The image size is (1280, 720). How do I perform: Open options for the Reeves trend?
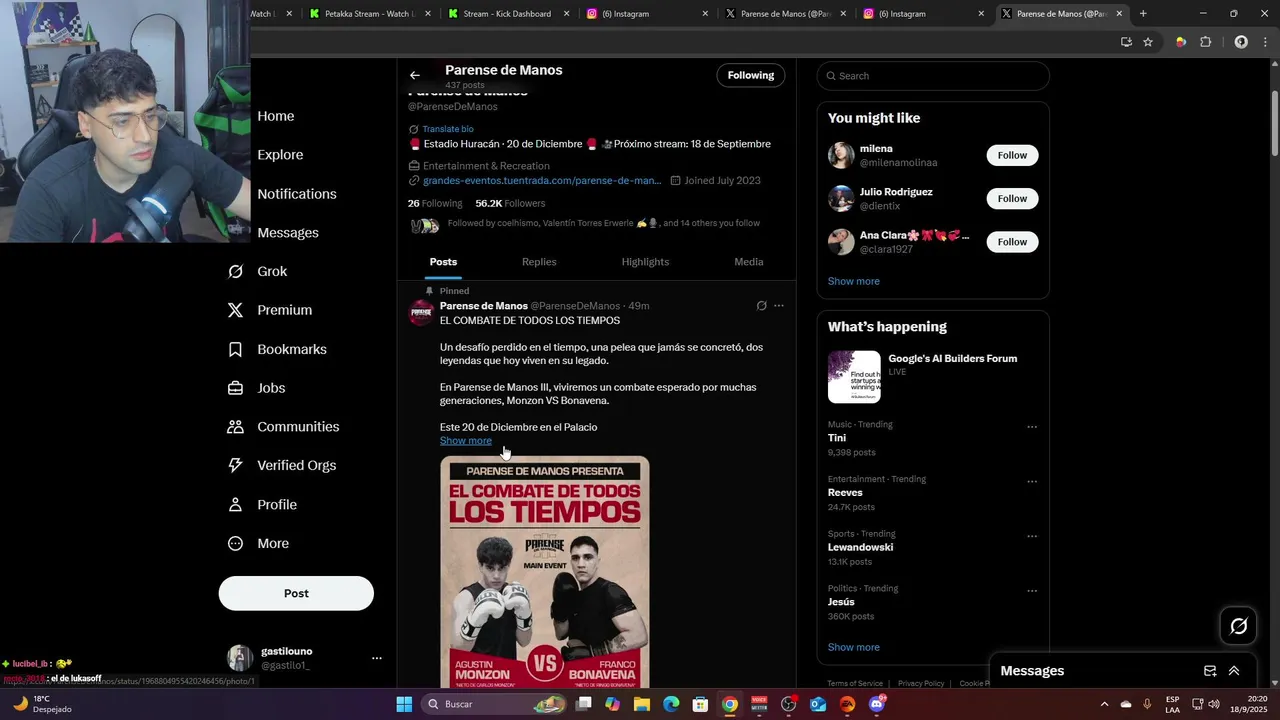pyautogui.click(x=1032, y=482)
